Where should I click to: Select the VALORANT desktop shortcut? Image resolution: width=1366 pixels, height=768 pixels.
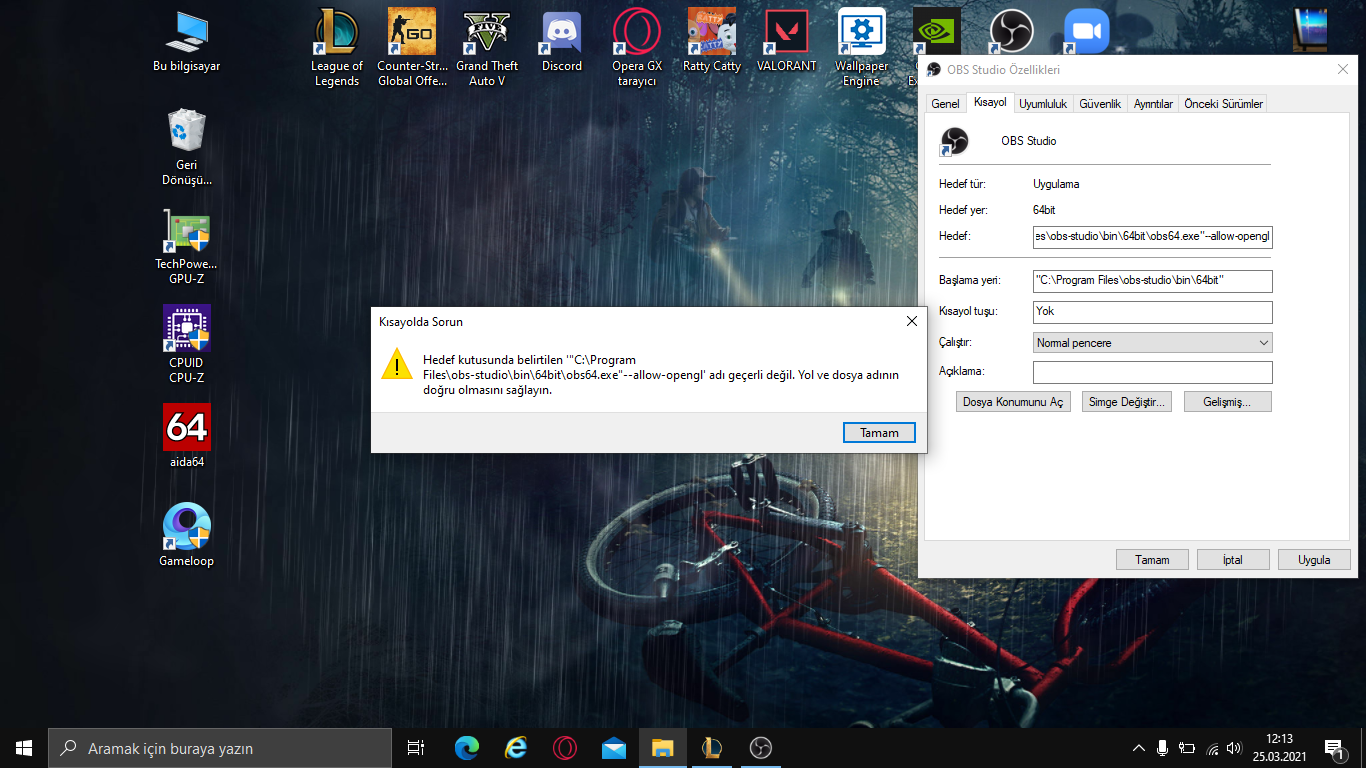787,42
